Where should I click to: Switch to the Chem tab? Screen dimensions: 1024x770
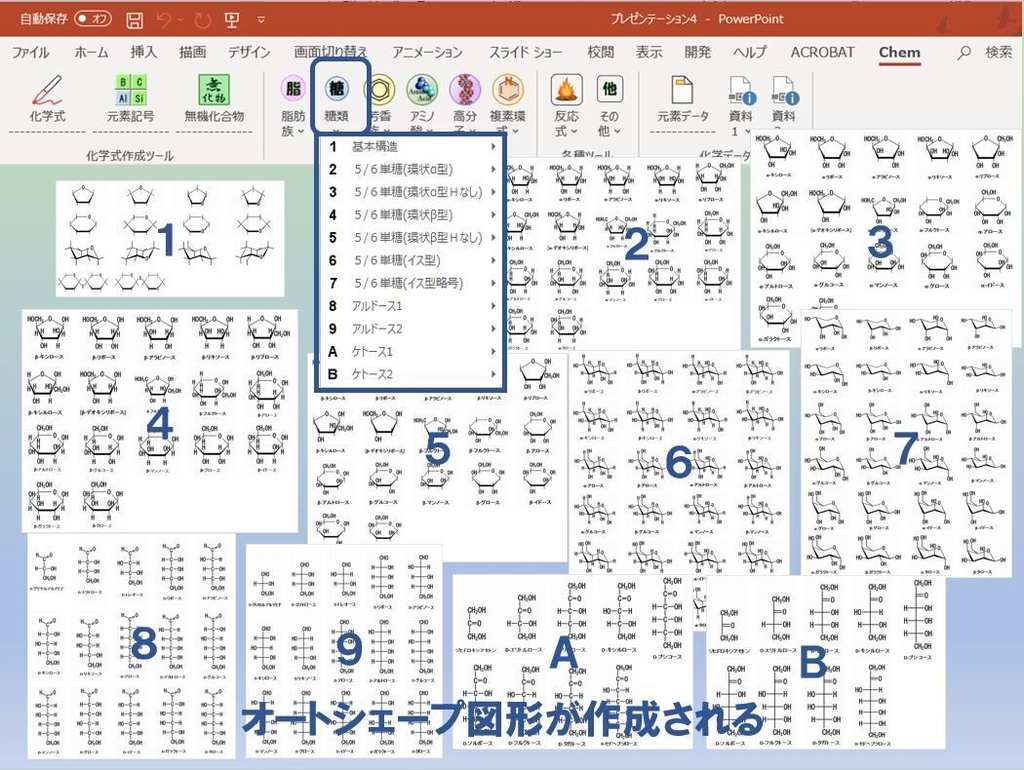coord(899,52)
